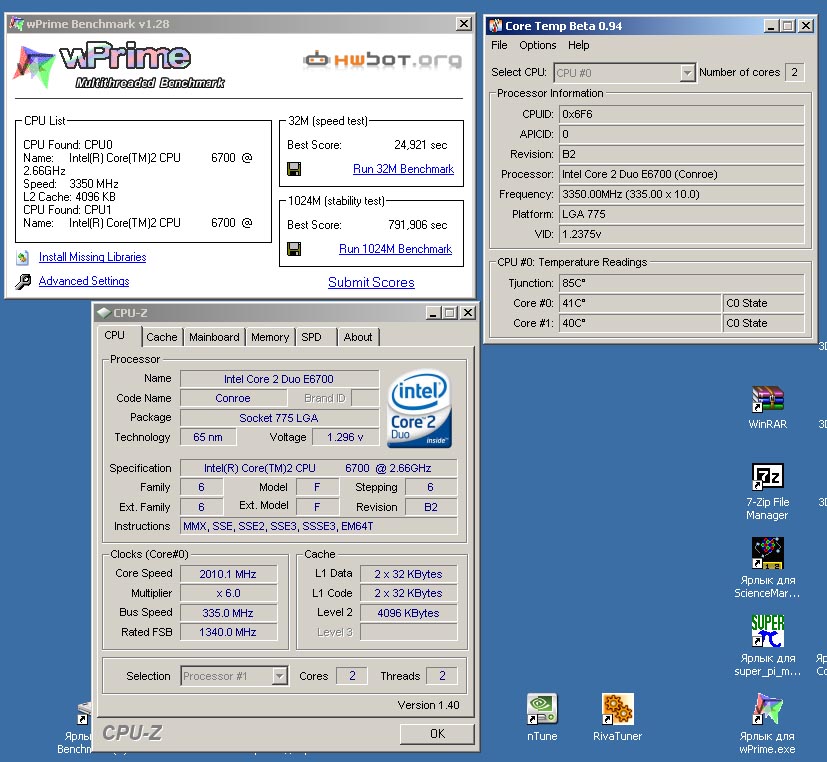Switch to the About tab in CPU-Z
Screen dimensions: 827x762
(358, 337)
